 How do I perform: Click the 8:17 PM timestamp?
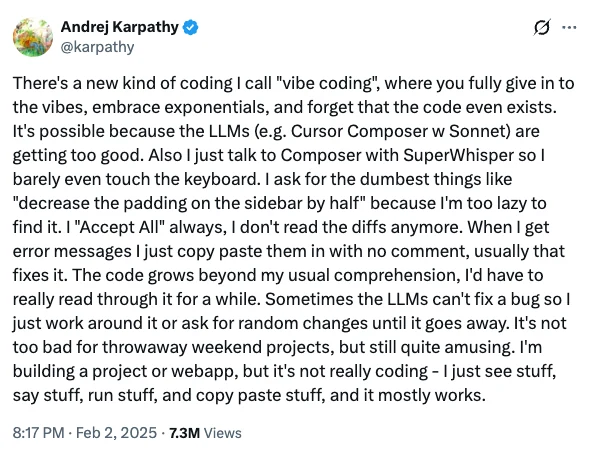click(38, 433)
